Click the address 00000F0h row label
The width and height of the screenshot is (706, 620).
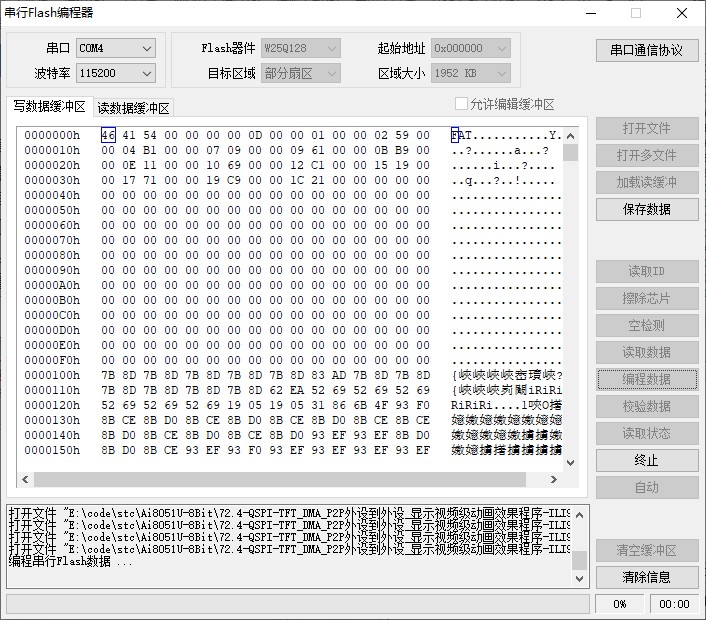(52, 360)
